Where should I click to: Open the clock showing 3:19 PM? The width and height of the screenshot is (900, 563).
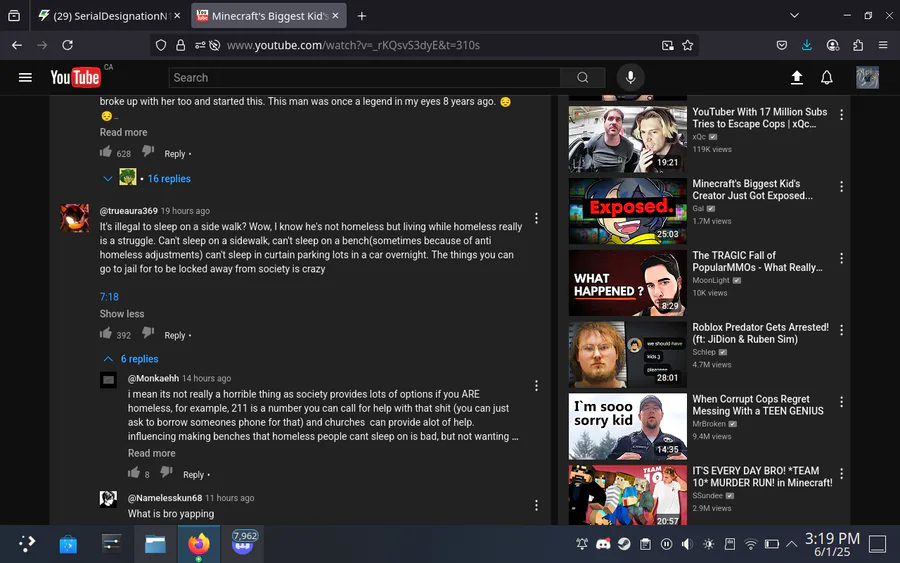tap(832, 544)
